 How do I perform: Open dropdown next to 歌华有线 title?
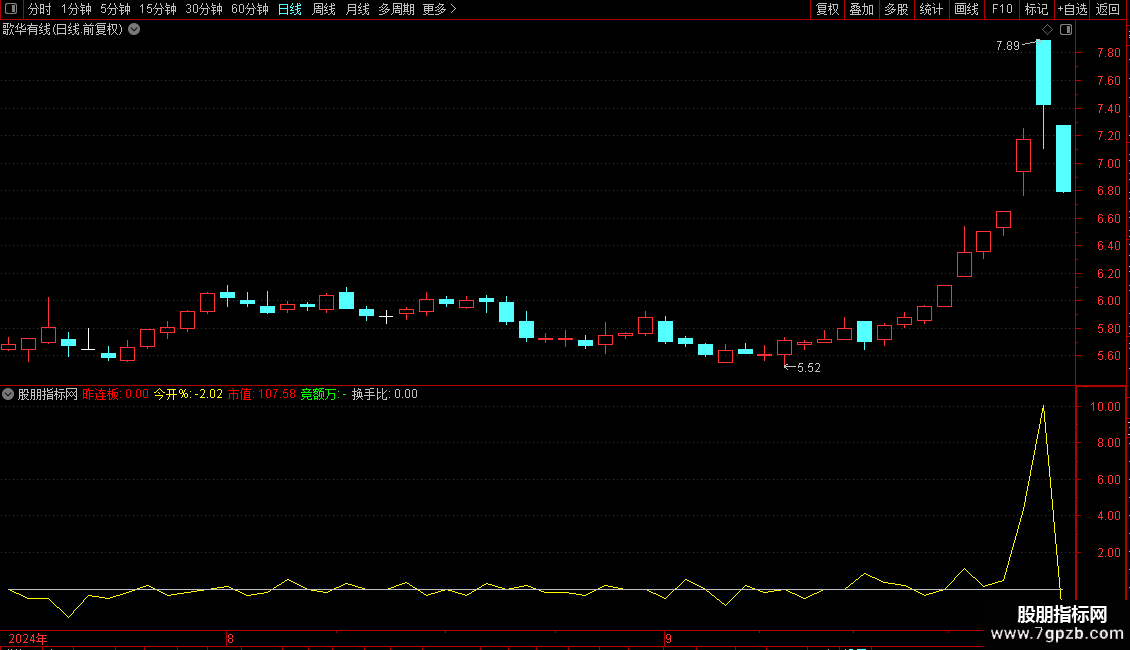134,30
